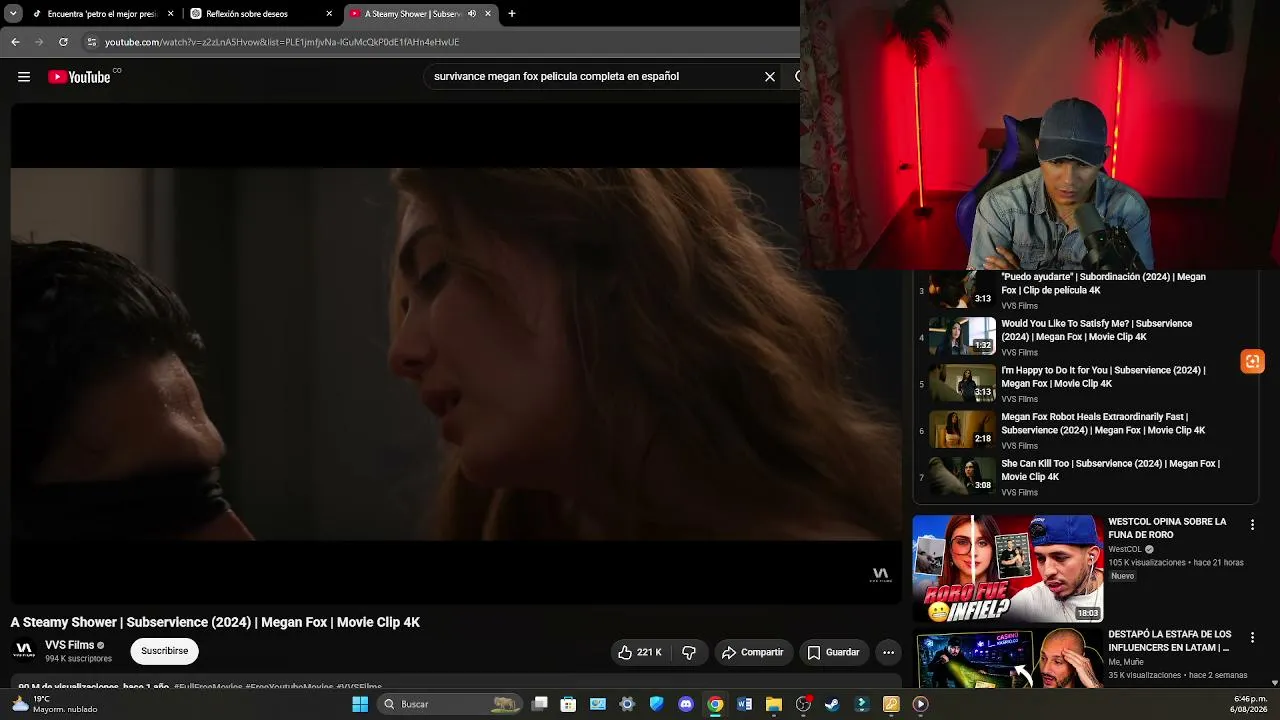Subscribe with the Suscribirse button
This screenshot has width=1280, height=720.
tap(165, 651)
